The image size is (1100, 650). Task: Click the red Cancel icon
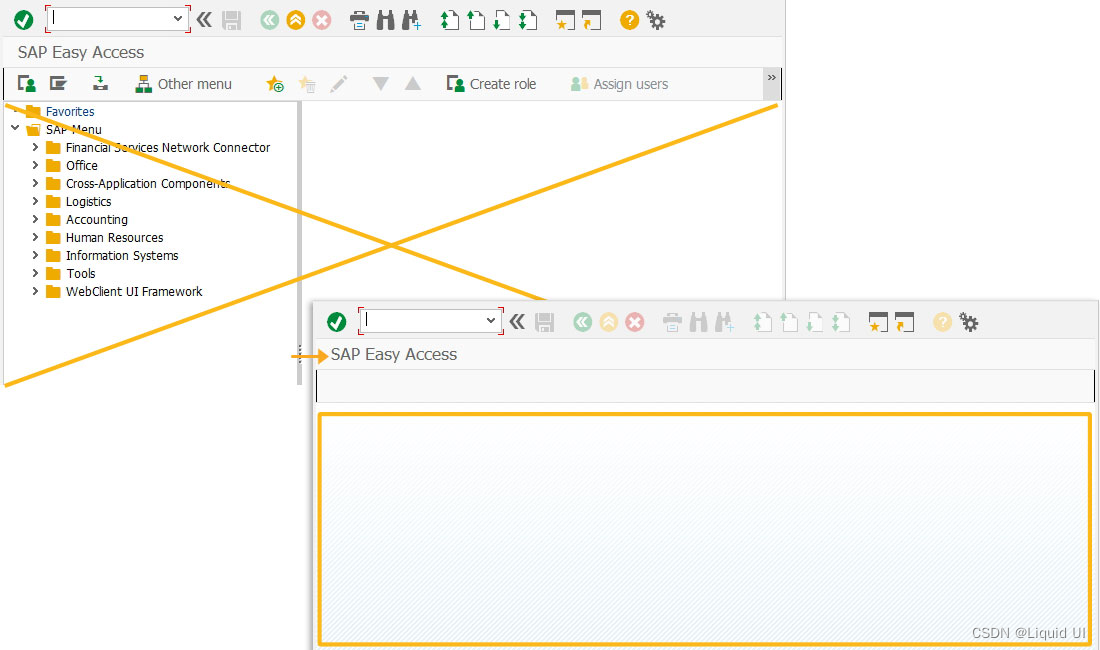click(322, 19)
